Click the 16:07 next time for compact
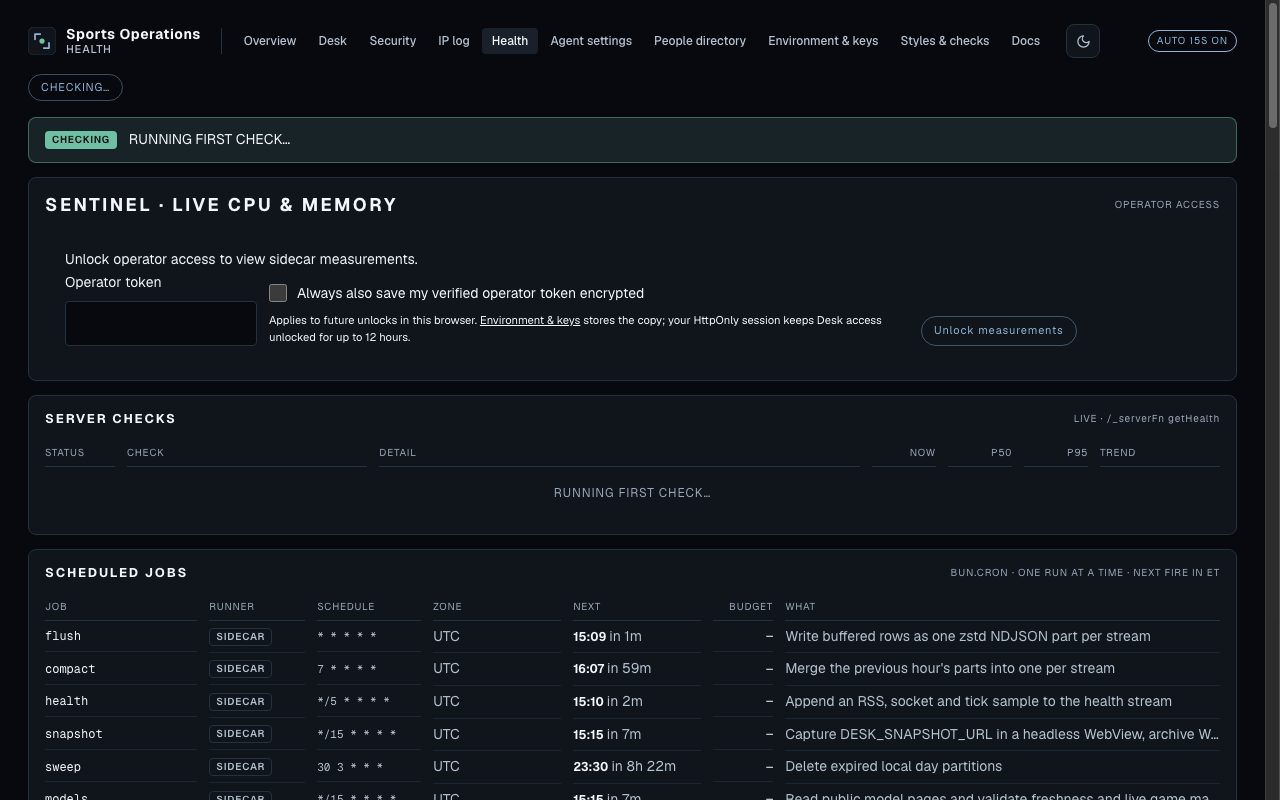 coord(589,668)
